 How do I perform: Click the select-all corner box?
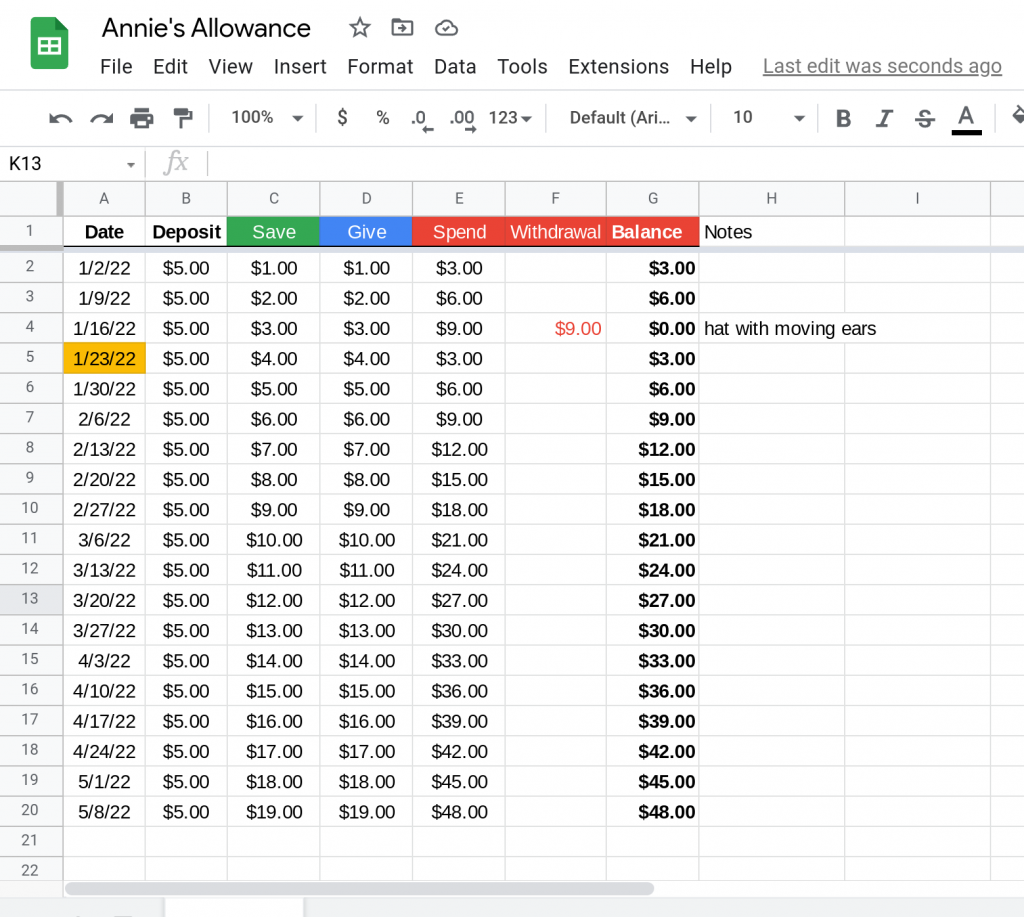pos(30,199)
